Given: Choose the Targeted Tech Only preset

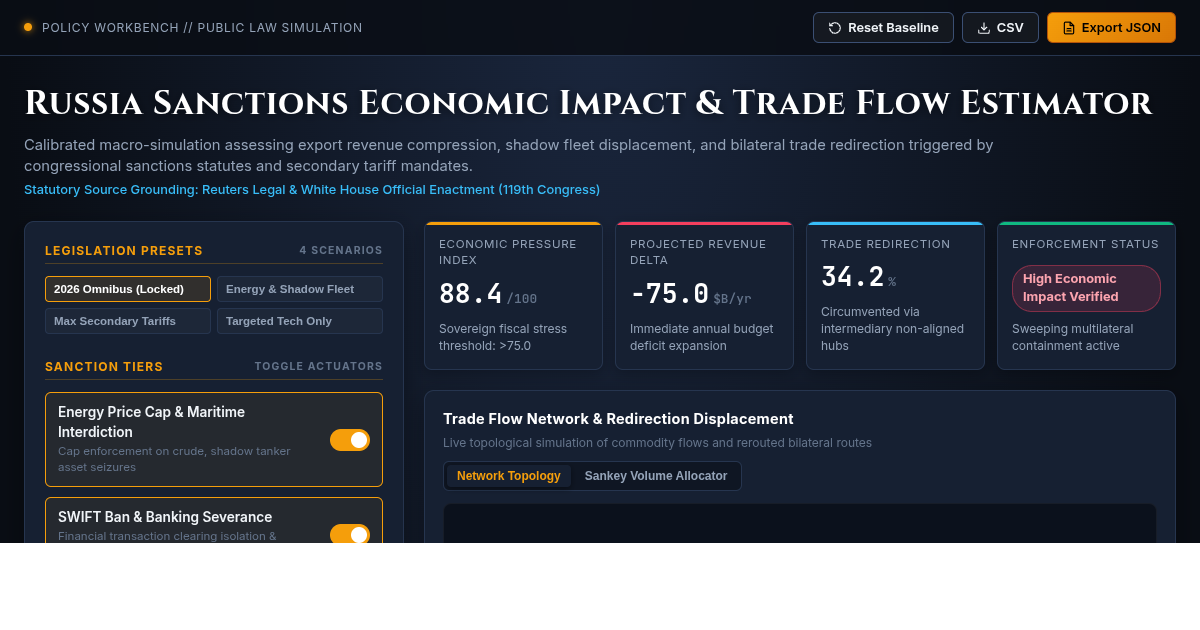Looking at the screenshot, I should [300, 321].
